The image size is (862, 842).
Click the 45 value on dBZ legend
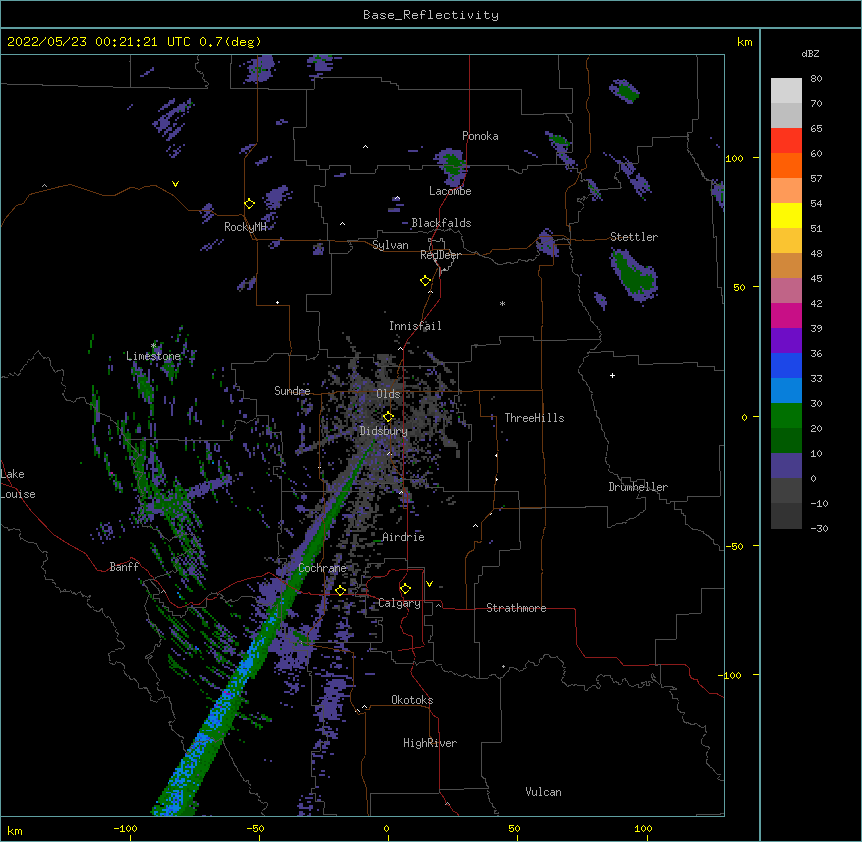816,279
